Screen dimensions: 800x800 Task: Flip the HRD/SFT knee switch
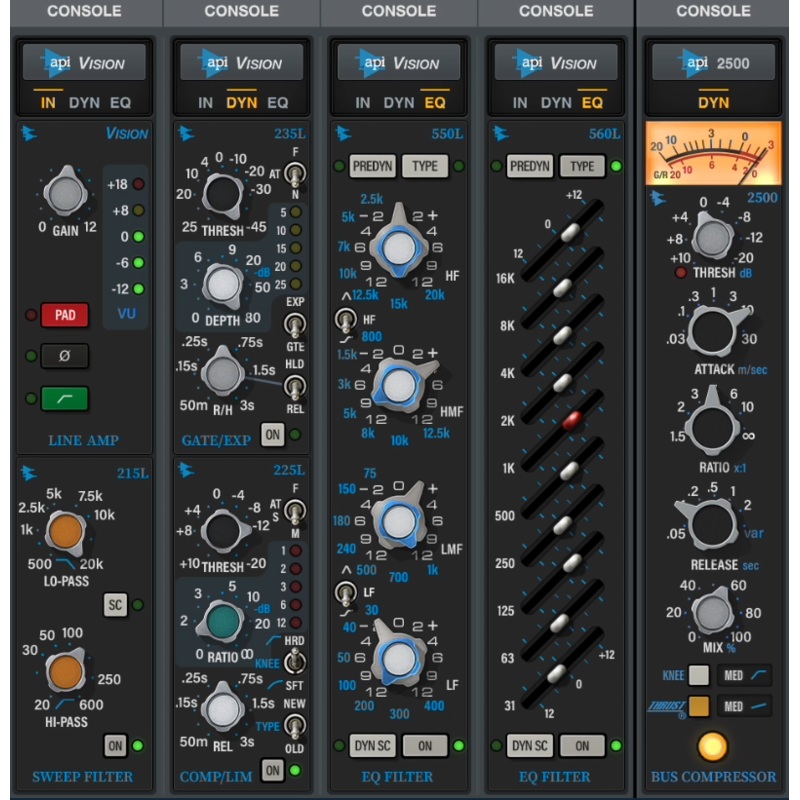295,662
